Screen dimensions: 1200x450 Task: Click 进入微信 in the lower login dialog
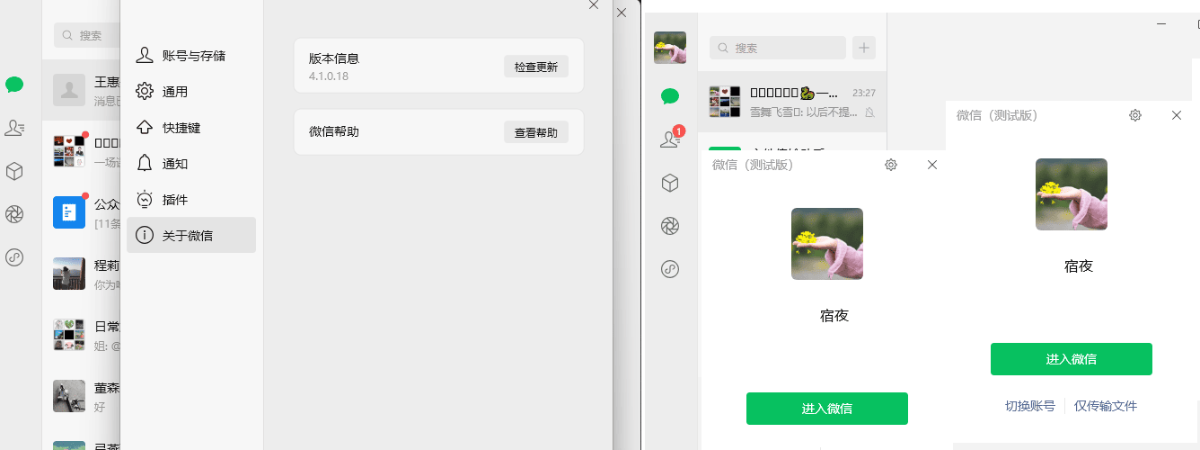tap(827, 408)
